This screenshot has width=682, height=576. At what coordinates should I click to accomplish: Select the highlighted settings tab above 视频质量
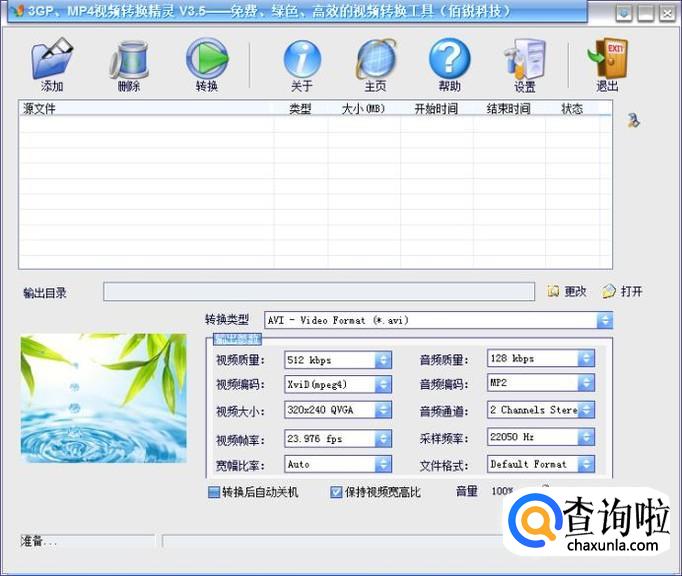[237, 339]
